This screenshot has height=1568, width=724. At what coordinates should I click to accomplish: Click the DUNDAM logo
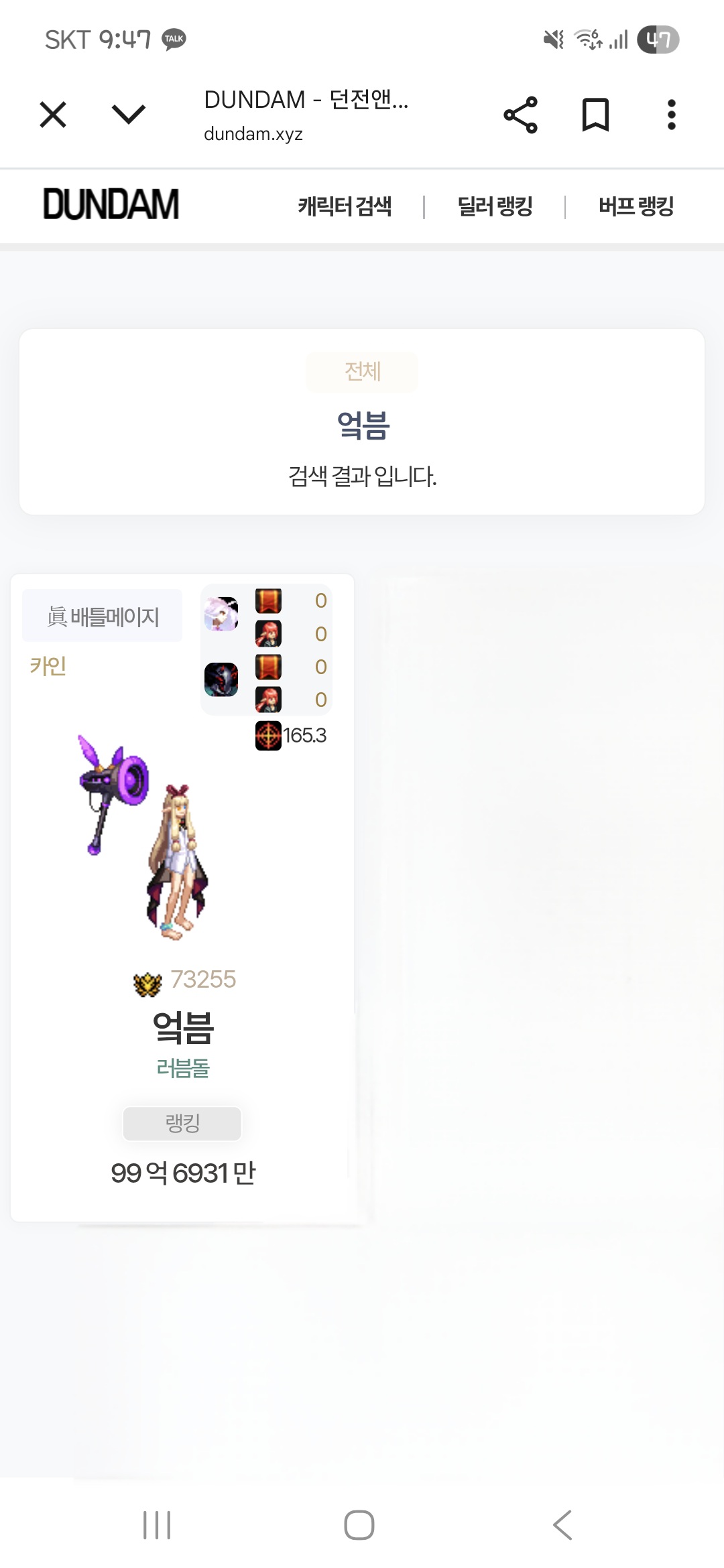[111, 204]
